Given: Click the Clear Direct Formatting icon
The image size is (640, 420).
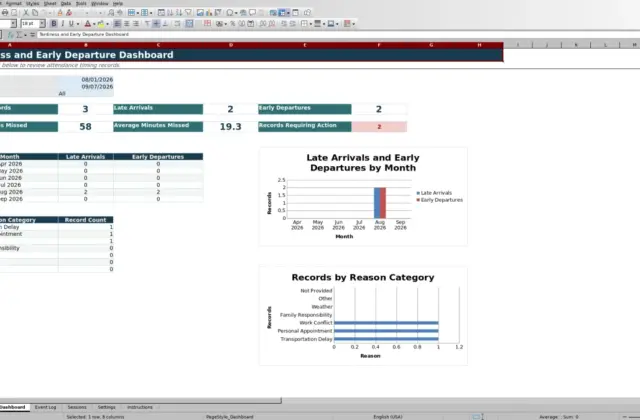Looking at the screenshot, I should point(69,13).
